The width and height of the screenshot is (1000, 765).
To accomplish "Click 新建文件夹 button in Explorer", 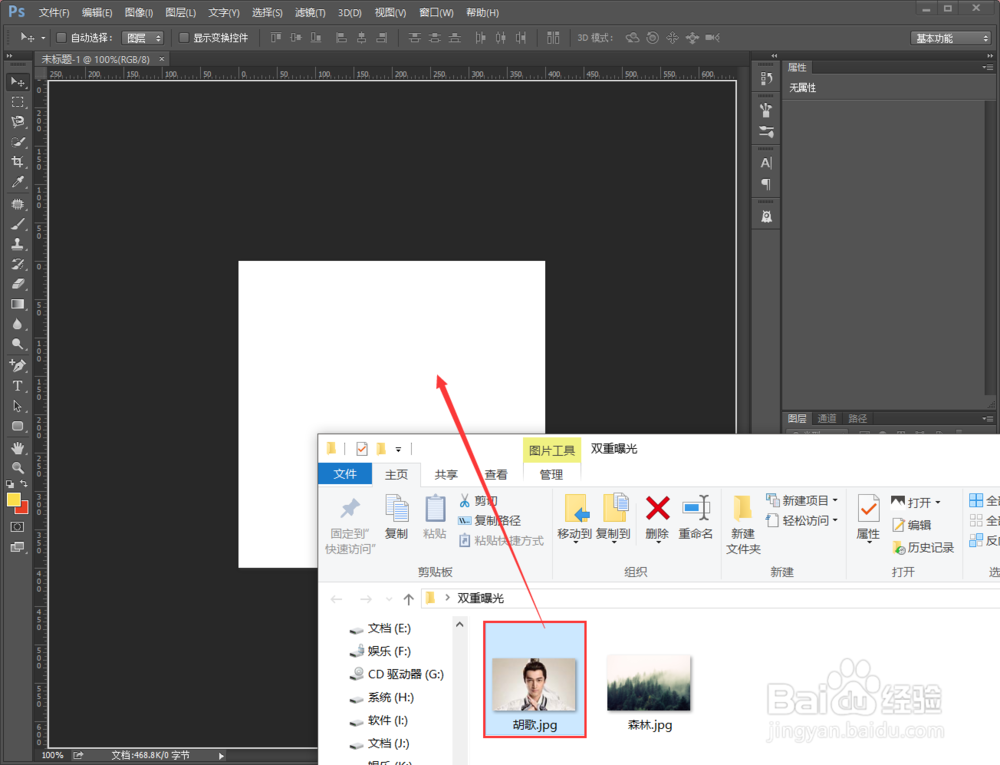I will (x=743, y=525).
